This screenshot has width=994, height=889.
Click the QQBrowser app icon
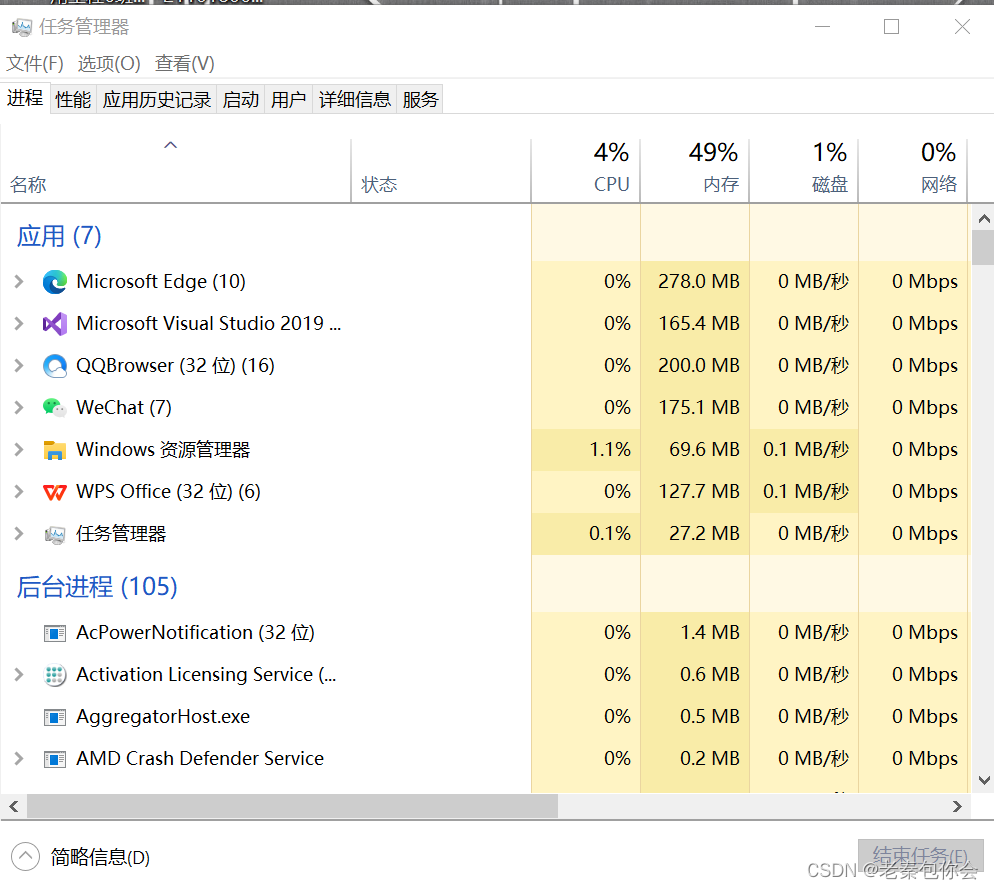pos(55,366)
